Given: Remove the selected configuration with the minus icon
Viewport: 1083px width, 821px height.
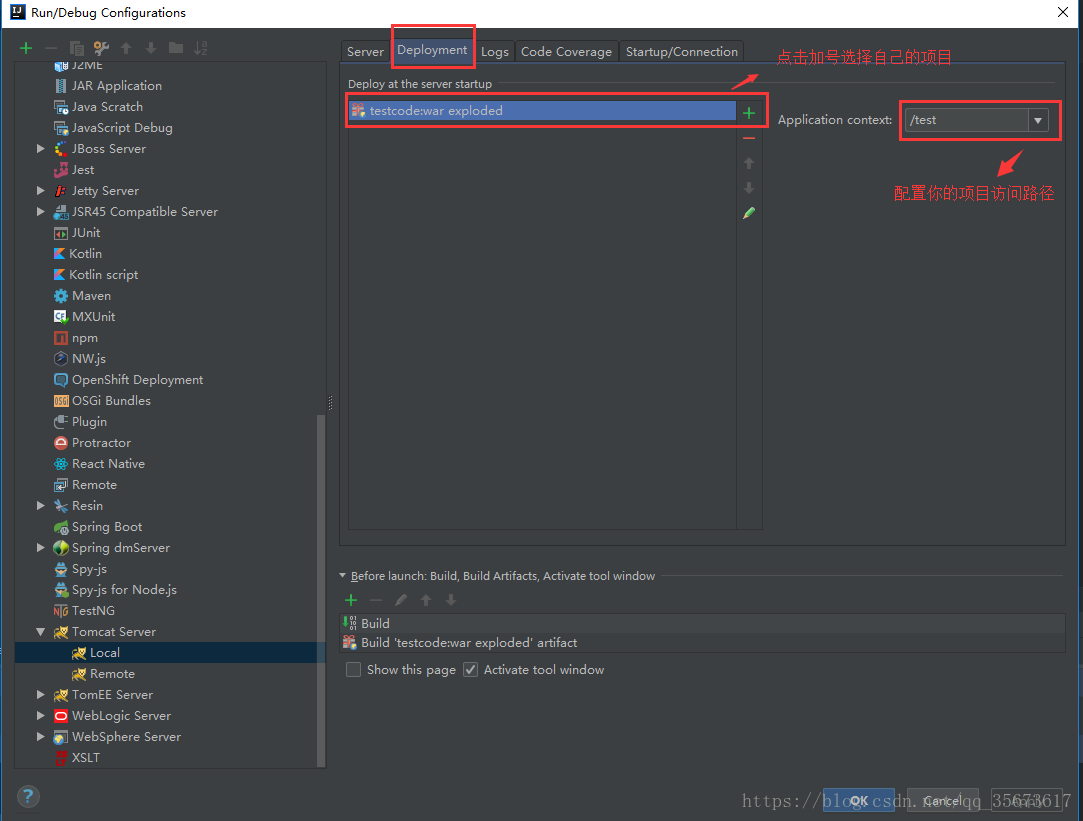Looking at the screenshot, I should [x=50, y=48].
